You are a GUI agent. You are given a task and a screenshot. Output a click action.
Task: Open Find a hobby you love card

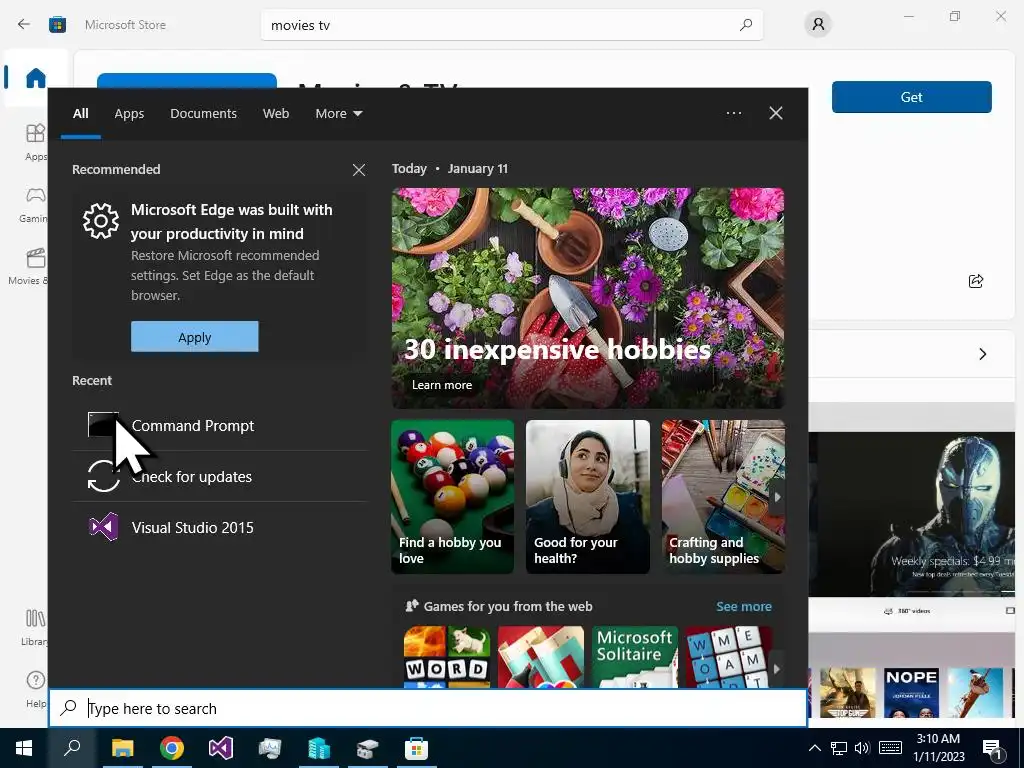click(x=453, y=497)
